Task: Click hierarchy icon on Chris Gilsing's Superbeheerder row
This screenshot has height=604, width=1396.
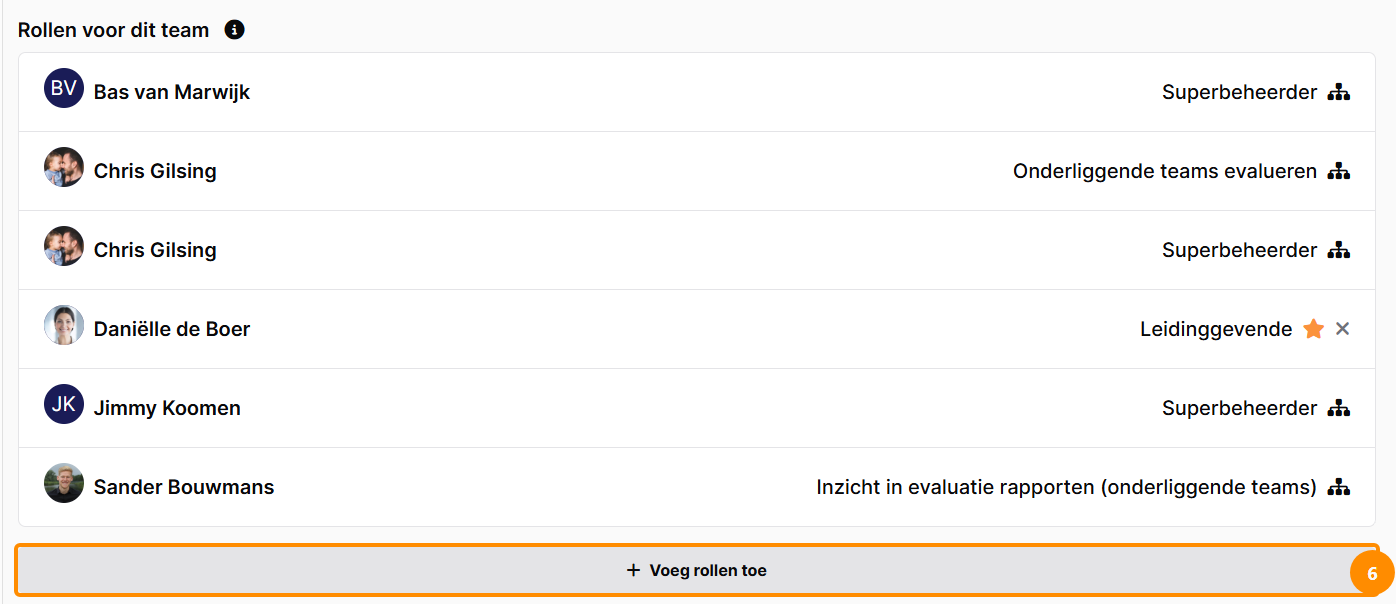Action: point(1339,250)
